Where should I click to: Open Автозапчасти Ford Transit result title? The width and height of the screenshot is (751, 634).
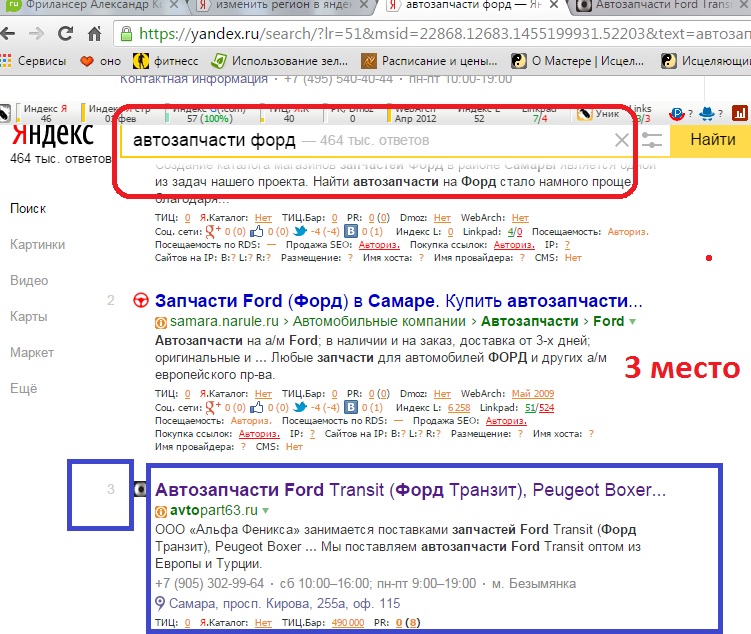tap(410, 490)
